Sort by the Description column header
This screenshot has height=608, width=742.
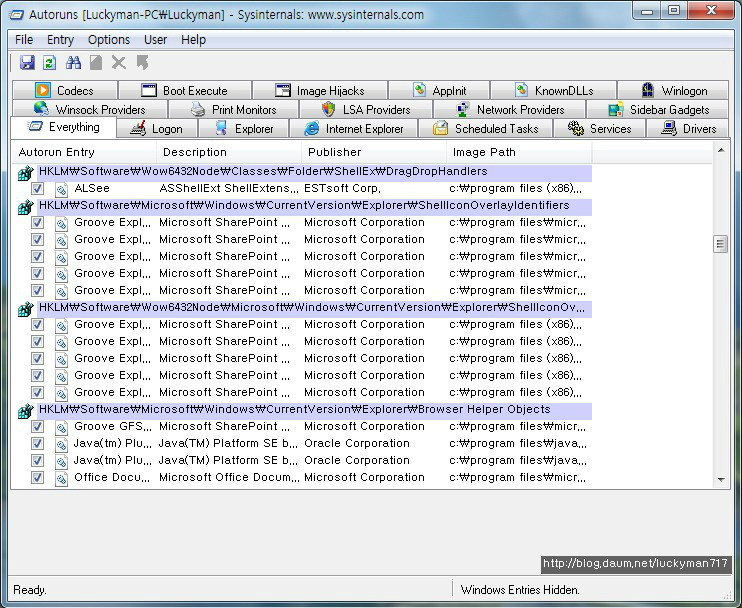[x=229, y=152]
